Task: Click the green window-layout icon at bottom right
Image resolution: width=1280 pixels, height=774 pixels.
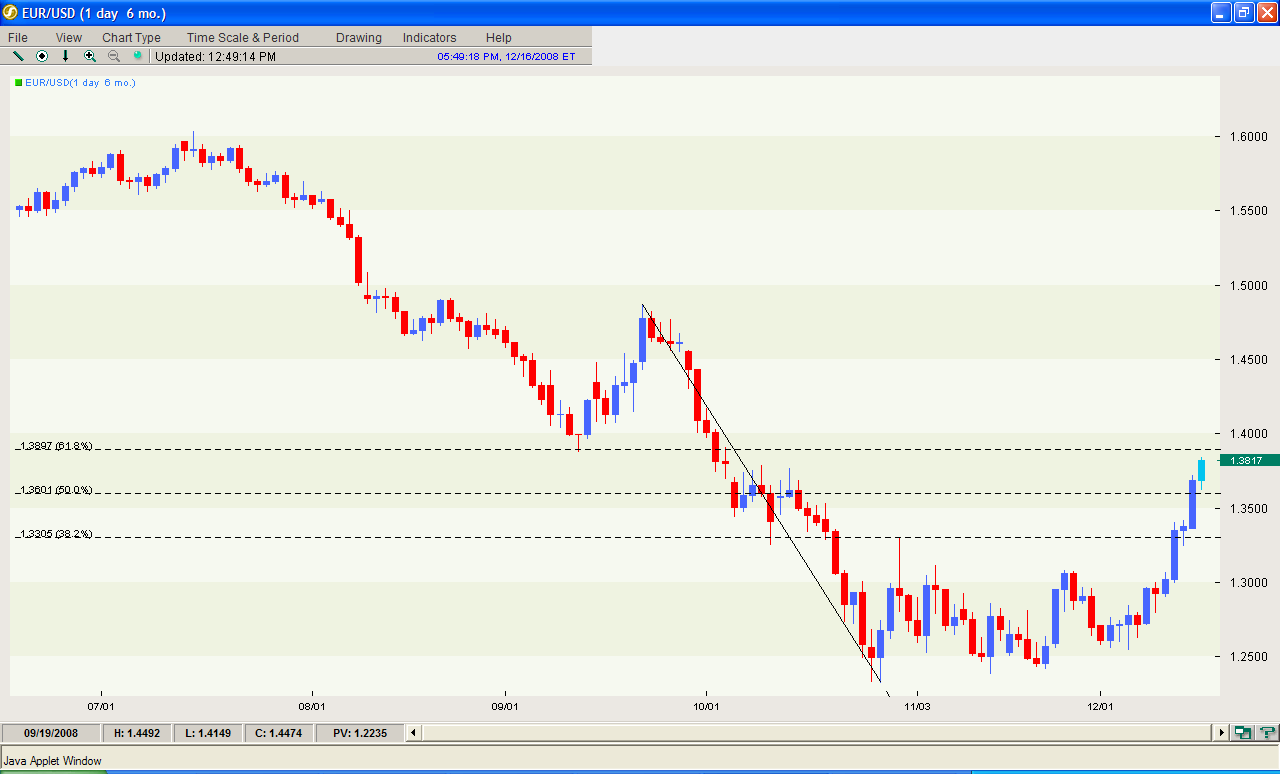Action: click(1243, 732)
